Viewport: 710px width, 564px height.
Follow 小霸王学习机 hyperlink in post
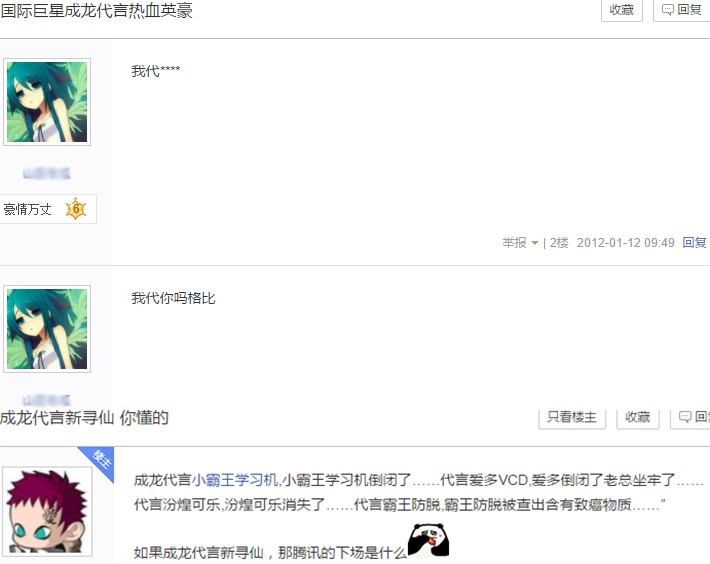point(235,480)
